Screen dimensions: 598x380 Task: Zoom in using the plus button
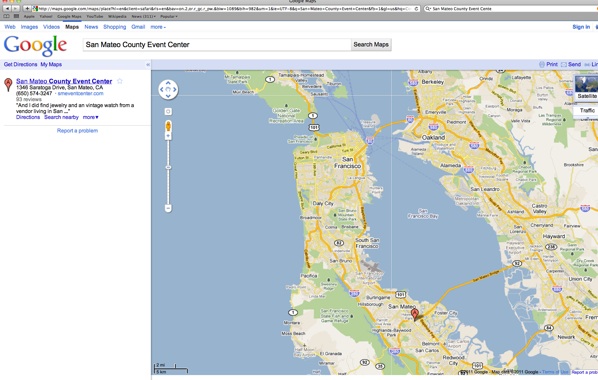pyautogui.click(x=168, y=136)
